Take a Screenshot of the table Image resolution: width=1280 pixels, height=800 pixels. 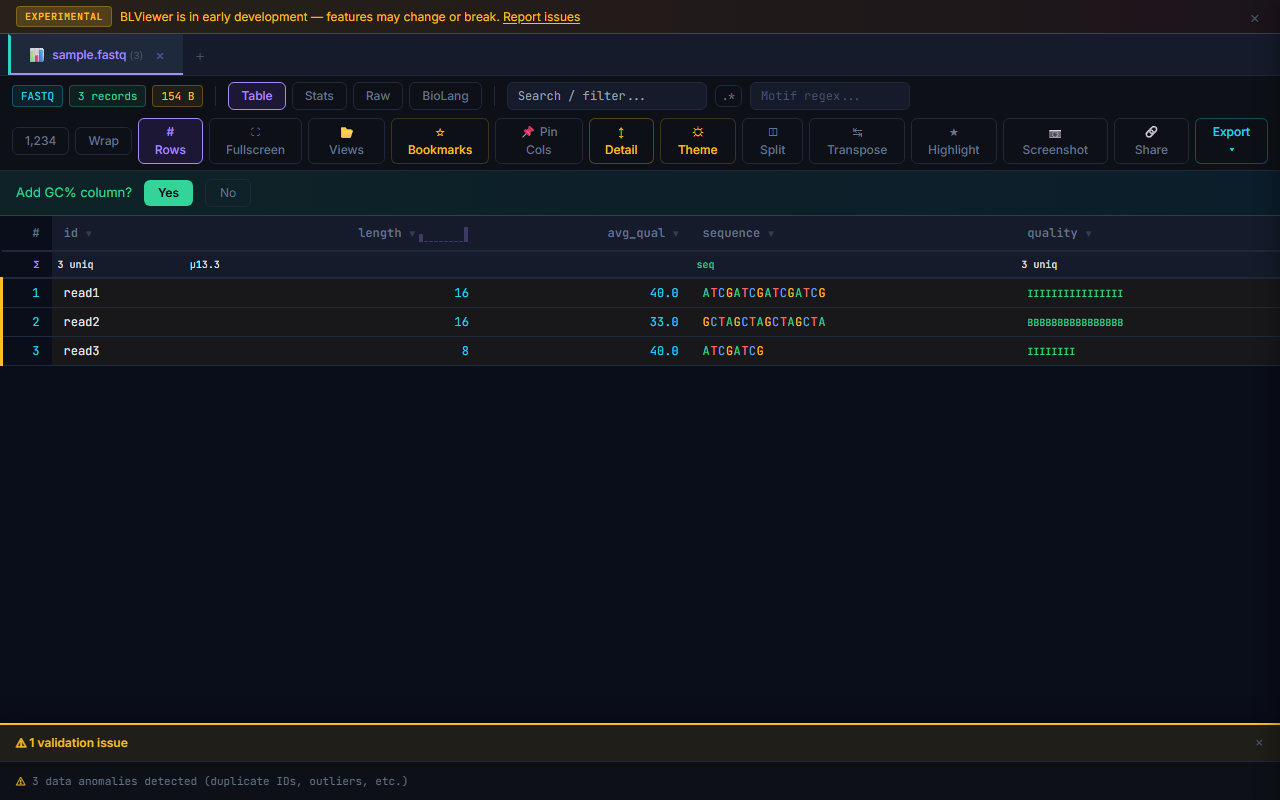1055,140
